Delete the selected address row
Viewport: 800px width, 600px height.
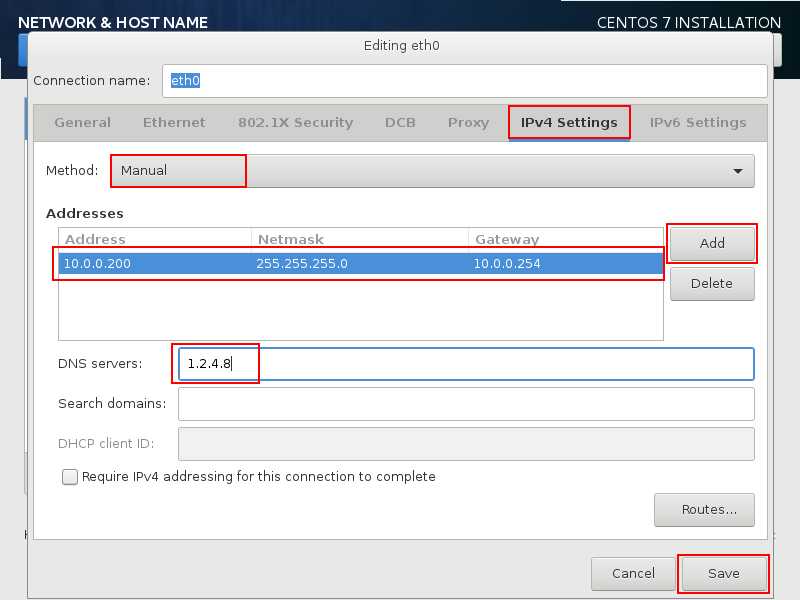(x=712, y=284)
